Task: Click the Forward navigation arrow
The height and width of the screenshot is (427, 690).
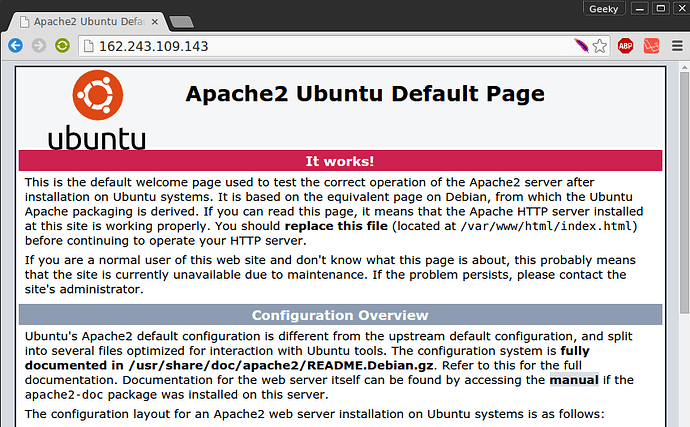Action: 39,46
